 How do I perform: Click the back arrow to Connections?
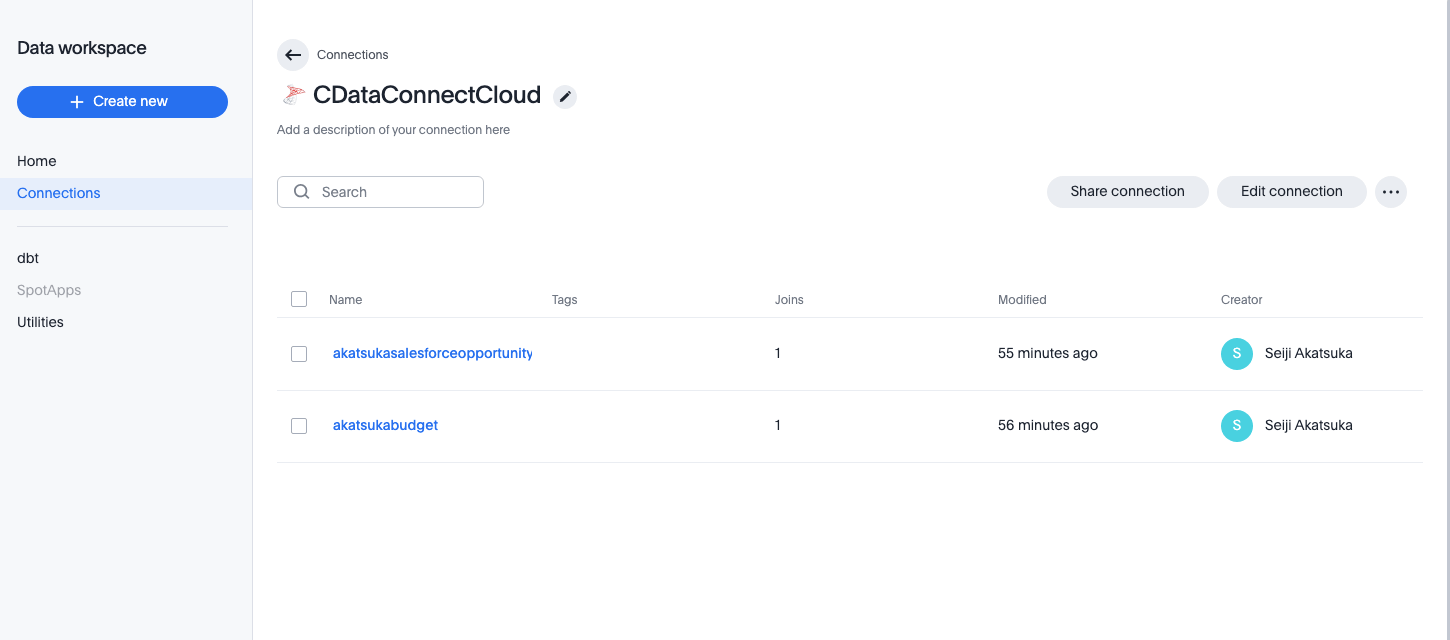[293, 55]
